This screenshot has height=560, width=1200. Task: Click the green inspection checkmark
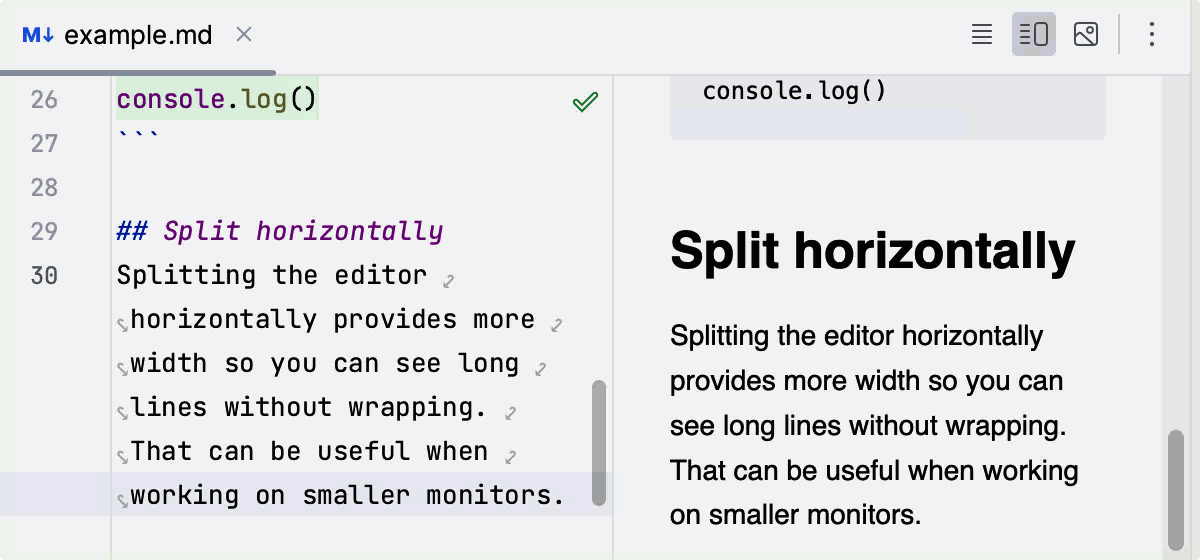(x=585, y=101)
